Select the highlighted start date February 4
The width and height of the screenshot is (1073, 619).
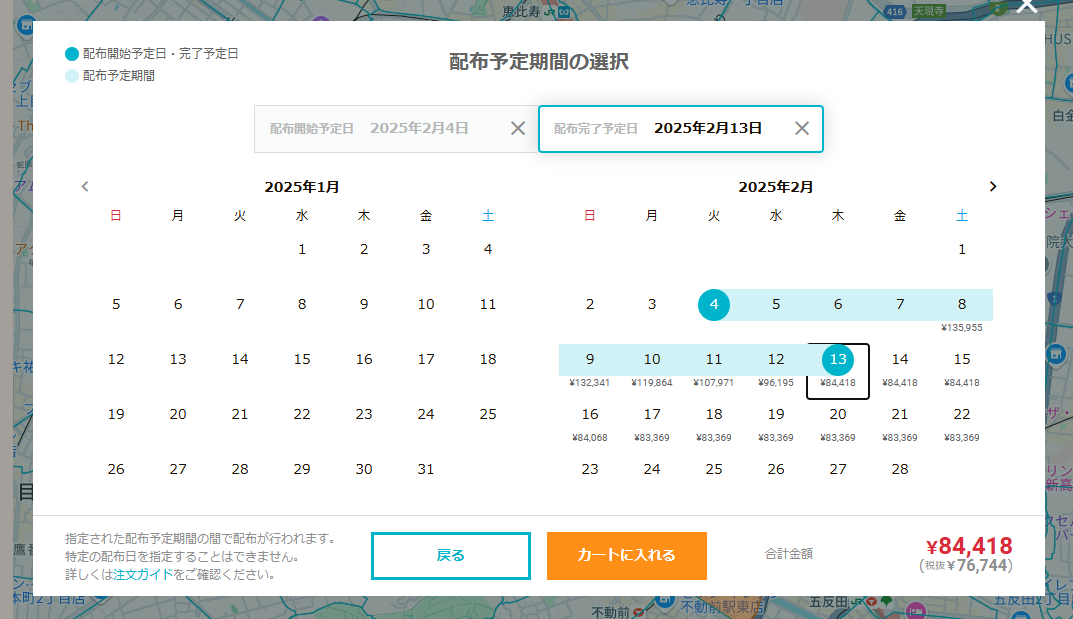point(714,305)
